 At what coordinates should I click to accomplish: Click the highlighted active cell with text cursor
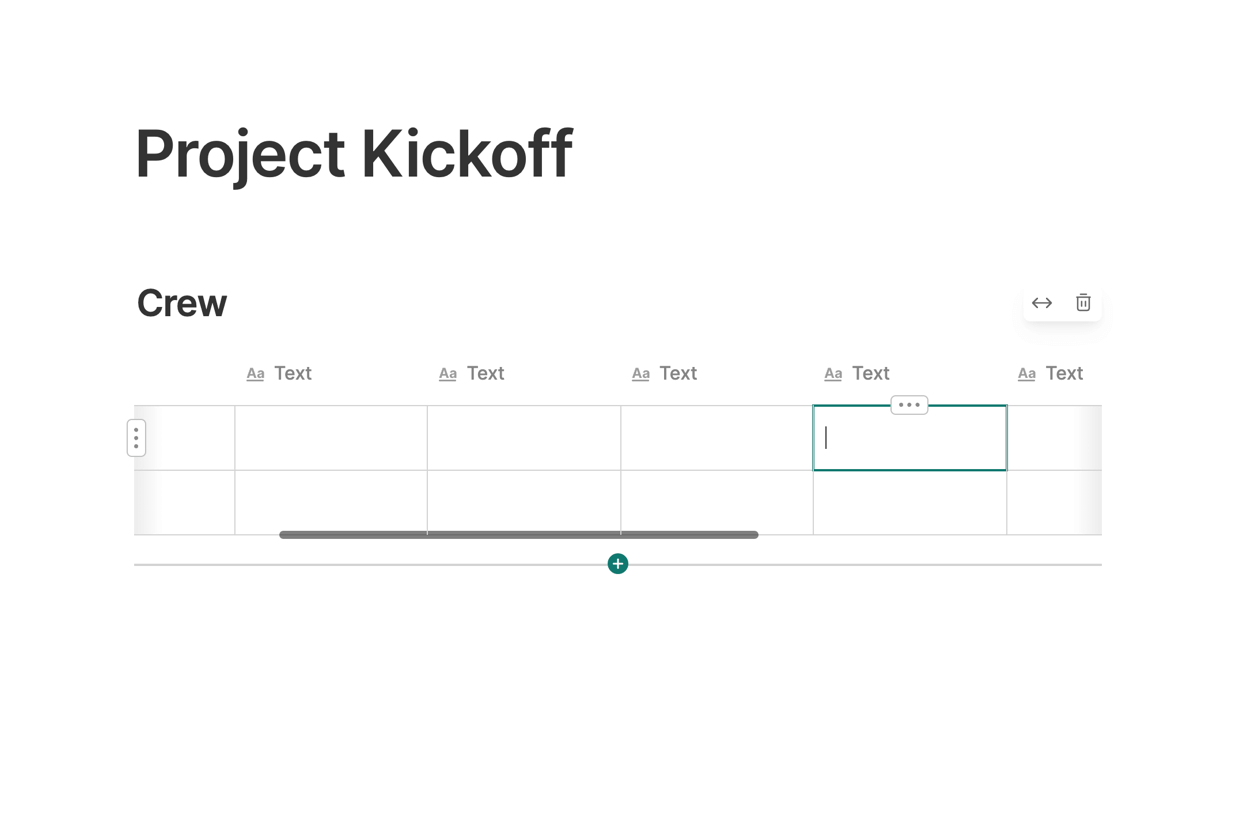point(910,438)
